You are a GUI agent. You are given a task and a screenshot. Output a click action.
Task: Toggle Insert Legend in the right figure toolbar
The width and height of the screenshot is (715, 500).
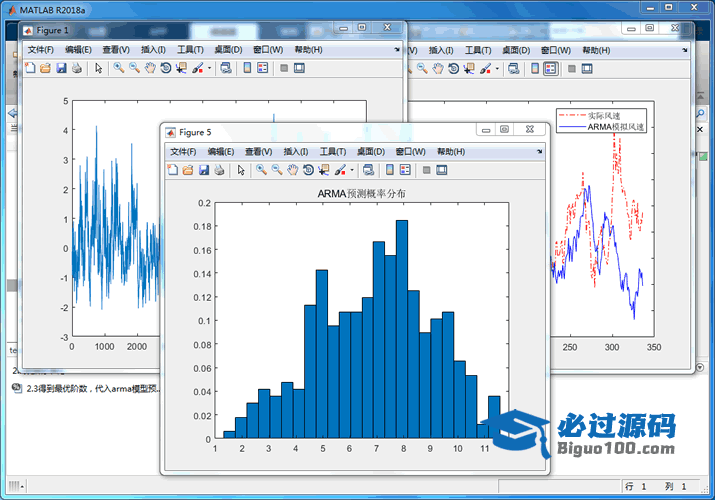coord(550,68)
